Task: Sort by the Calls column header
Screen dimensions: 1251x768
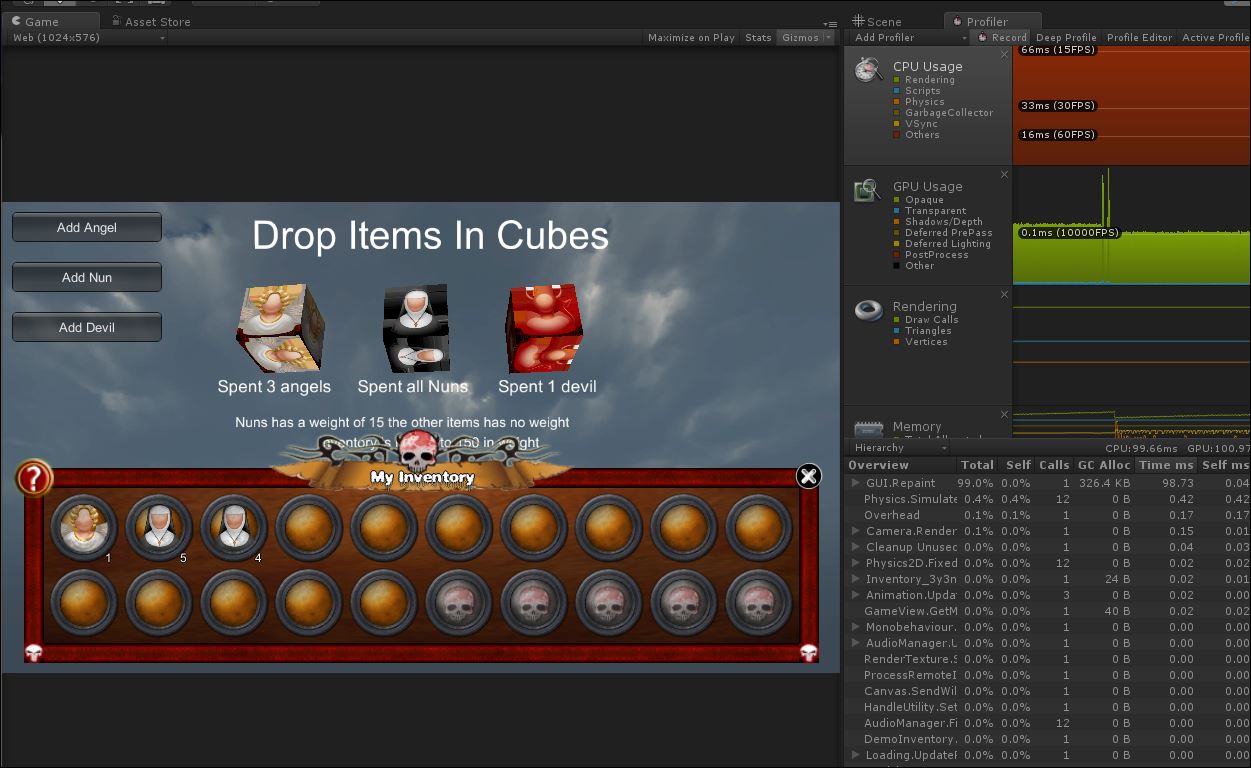Action: pos(1053,465)
